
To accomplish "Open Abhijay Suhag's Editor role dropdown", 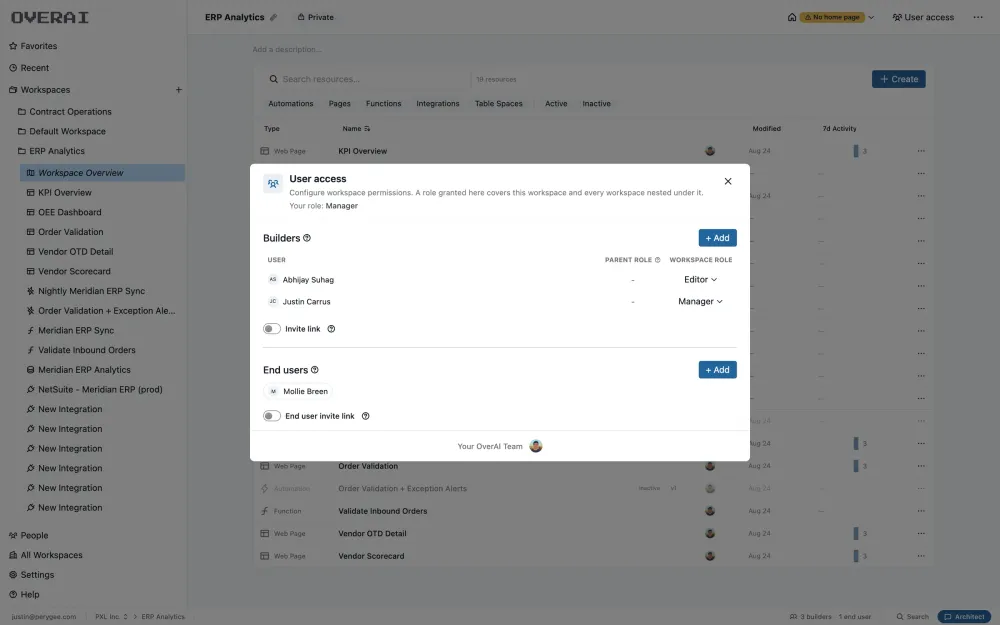I will coord(700,279).
